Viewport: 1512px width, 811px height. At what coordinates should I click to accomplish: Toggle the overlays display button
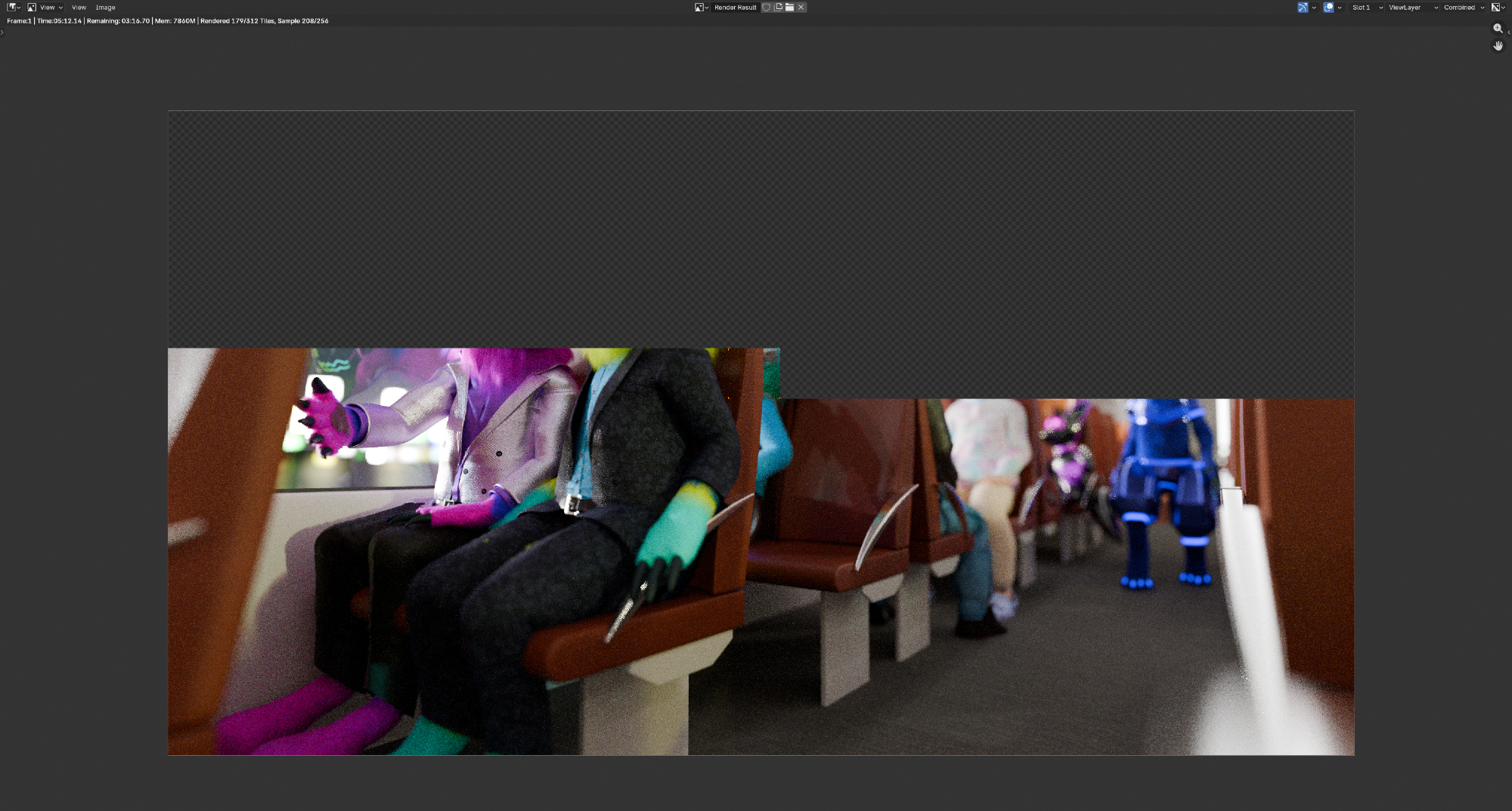click(1328, 8)
